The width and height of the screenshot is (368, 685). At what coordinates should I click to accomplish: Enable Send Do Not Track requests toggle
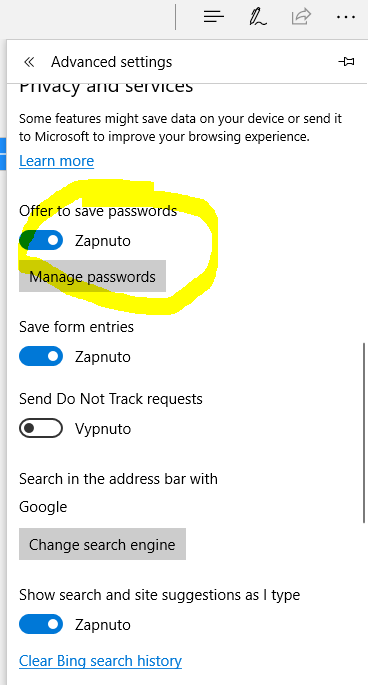click(x=41, y=428)
